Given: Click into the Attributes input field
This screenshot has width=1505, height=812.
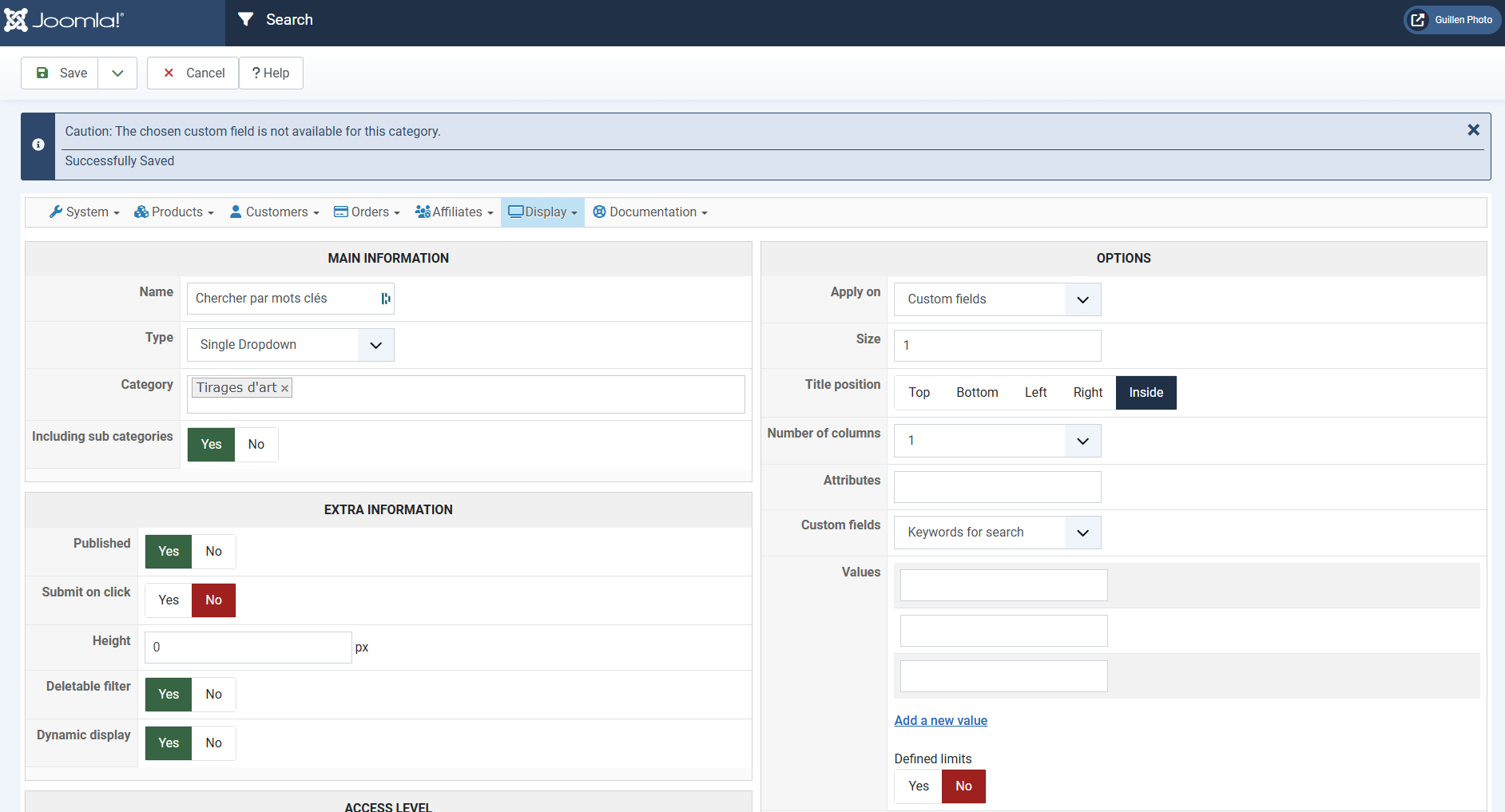Looking at the screenshot, I should click(998, 487).
